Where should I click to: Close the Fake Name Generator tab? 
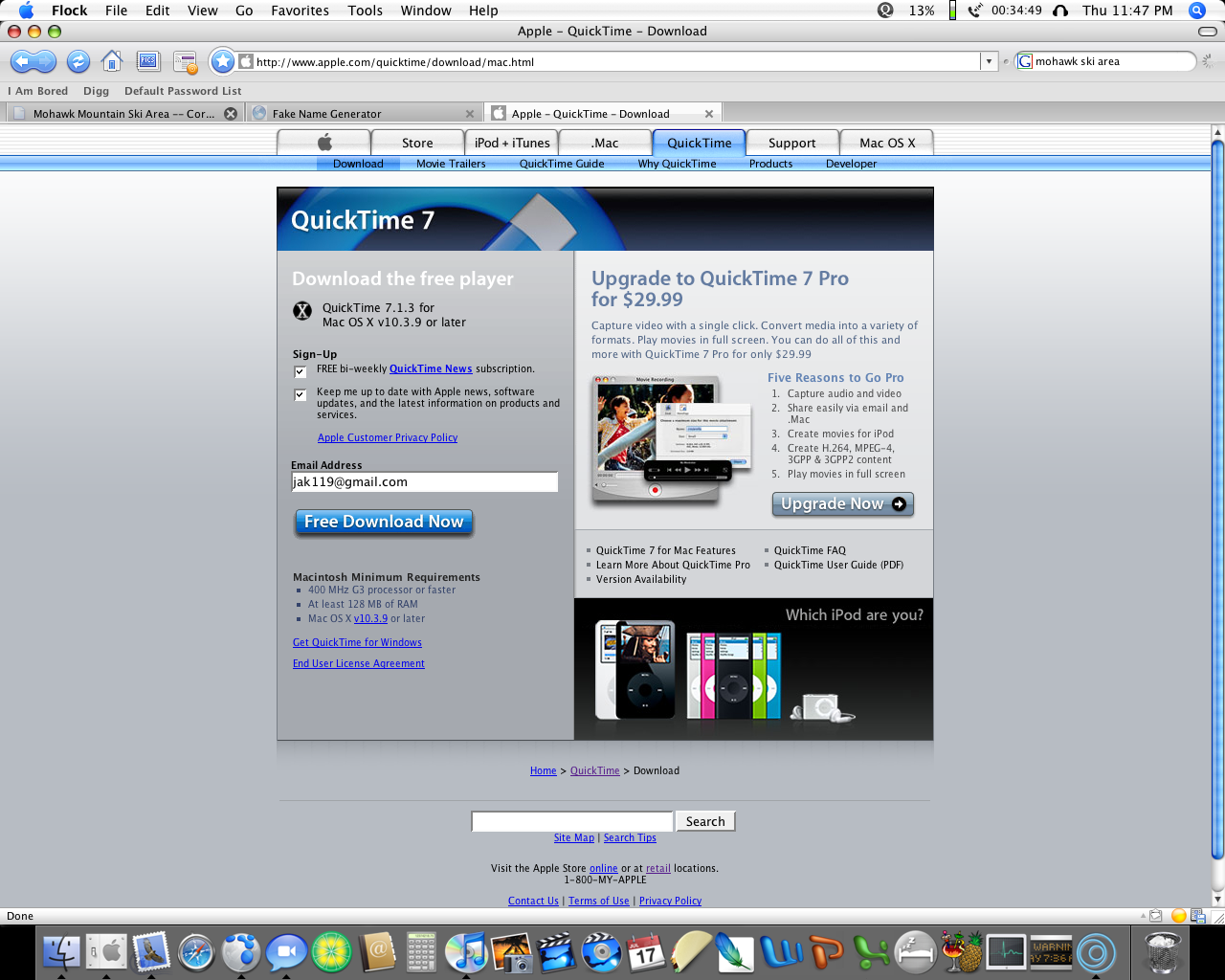click(x=470, y=113)
